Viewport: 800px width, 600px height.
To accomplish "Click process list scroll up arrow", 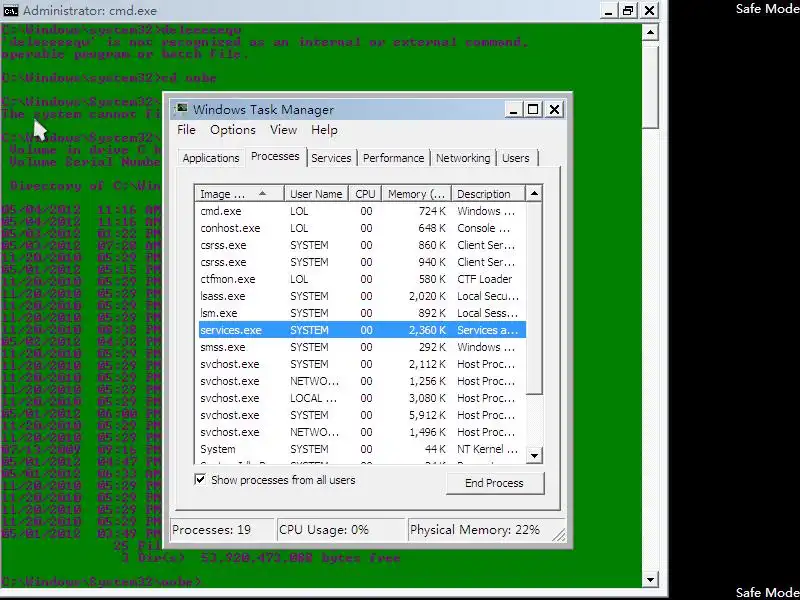I will click(534, 193).
